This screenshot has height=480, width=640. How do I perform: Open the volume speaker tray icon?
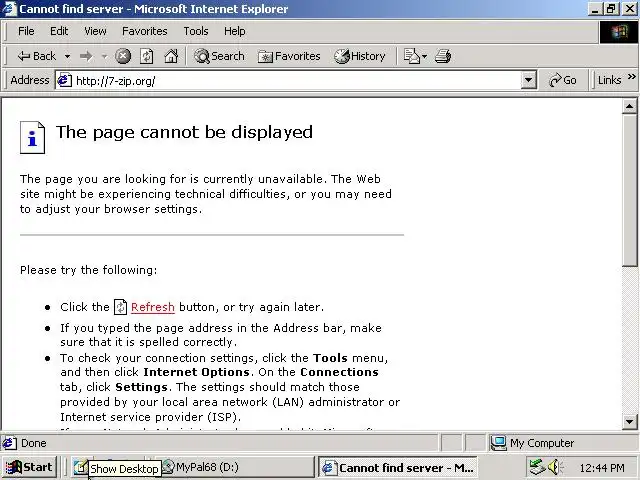[x=554, y=467]
